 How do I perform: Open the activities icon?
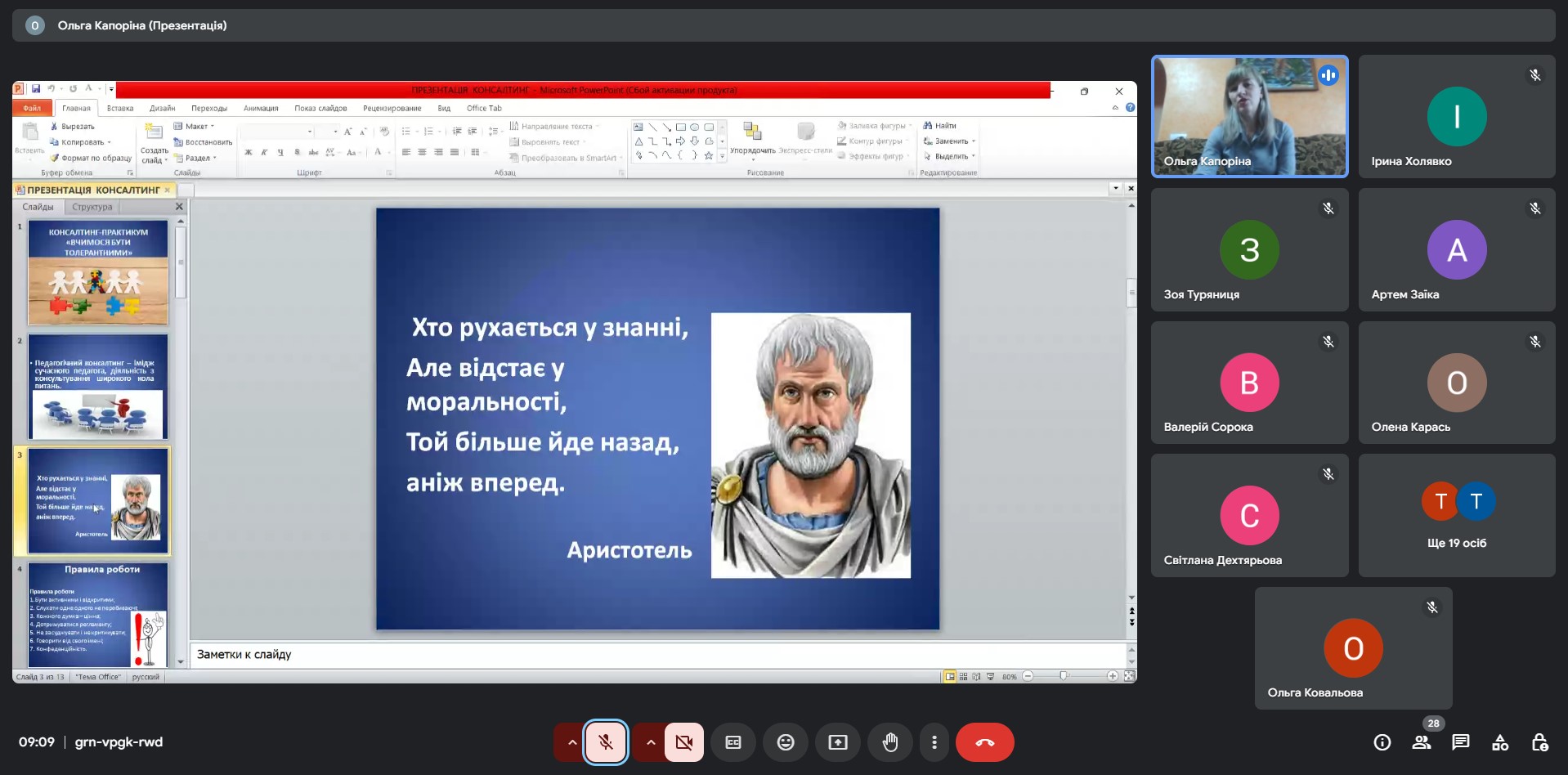1500,742
